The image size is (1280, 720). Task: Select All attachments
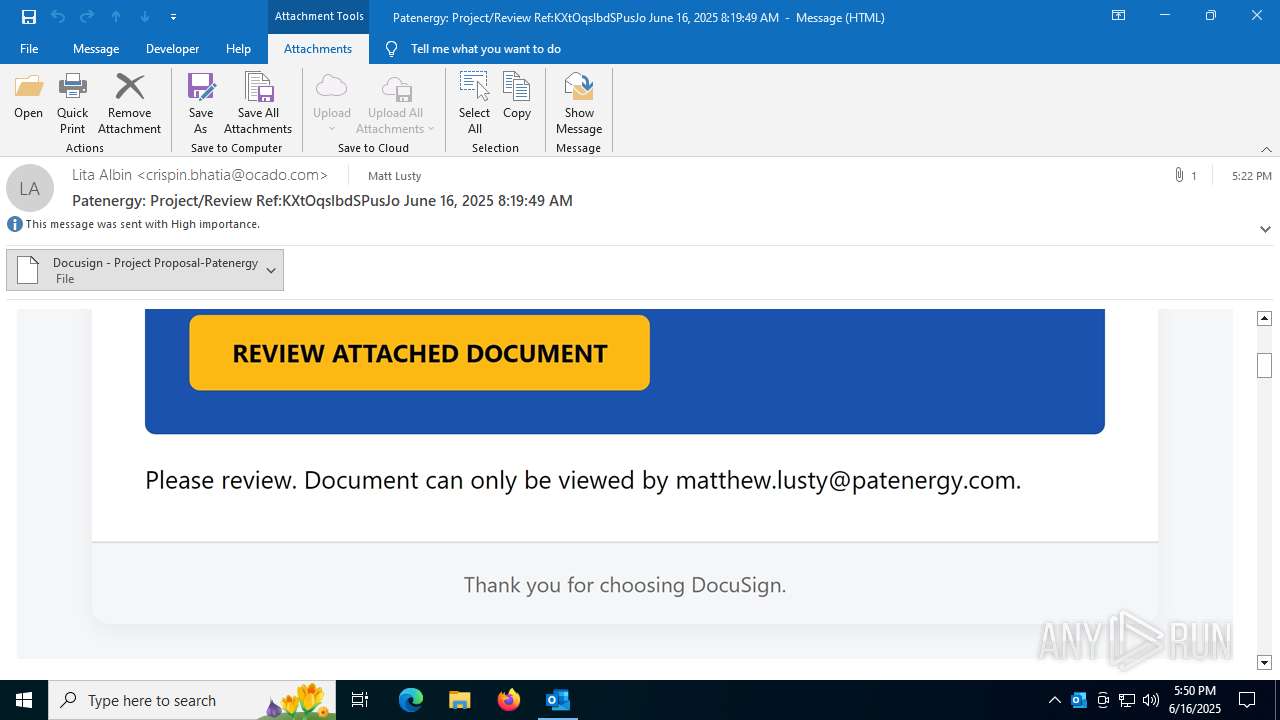tap(474, 103)
